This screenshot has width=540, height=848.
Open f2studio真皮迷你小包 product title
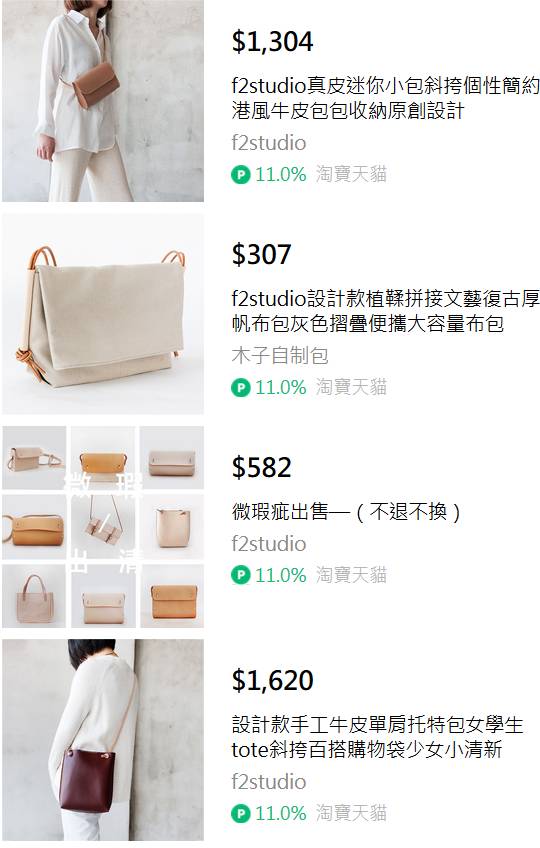[385, 98]
